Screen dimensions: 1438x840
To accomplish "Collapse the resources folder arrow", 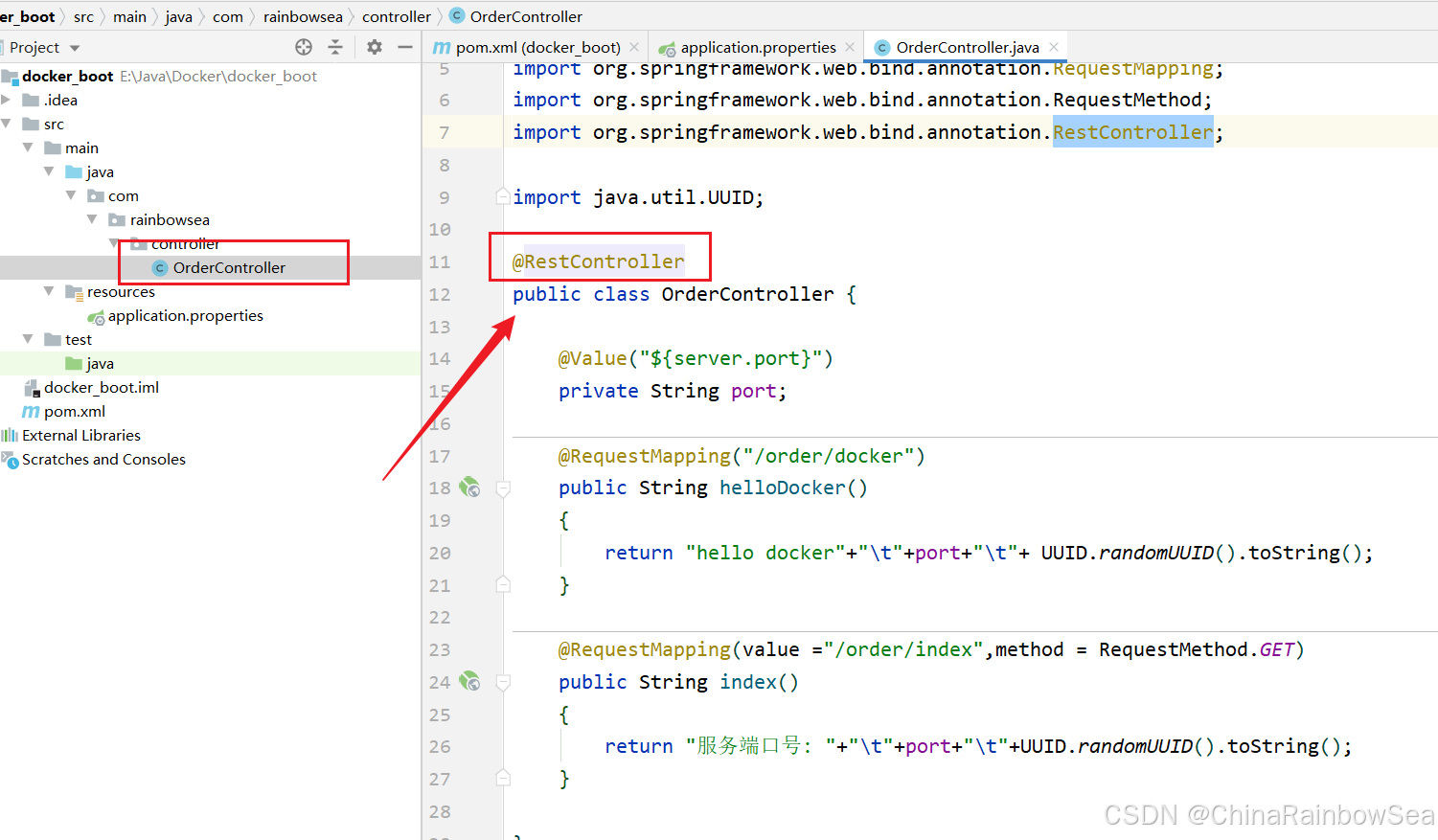I will click(49, 291).
